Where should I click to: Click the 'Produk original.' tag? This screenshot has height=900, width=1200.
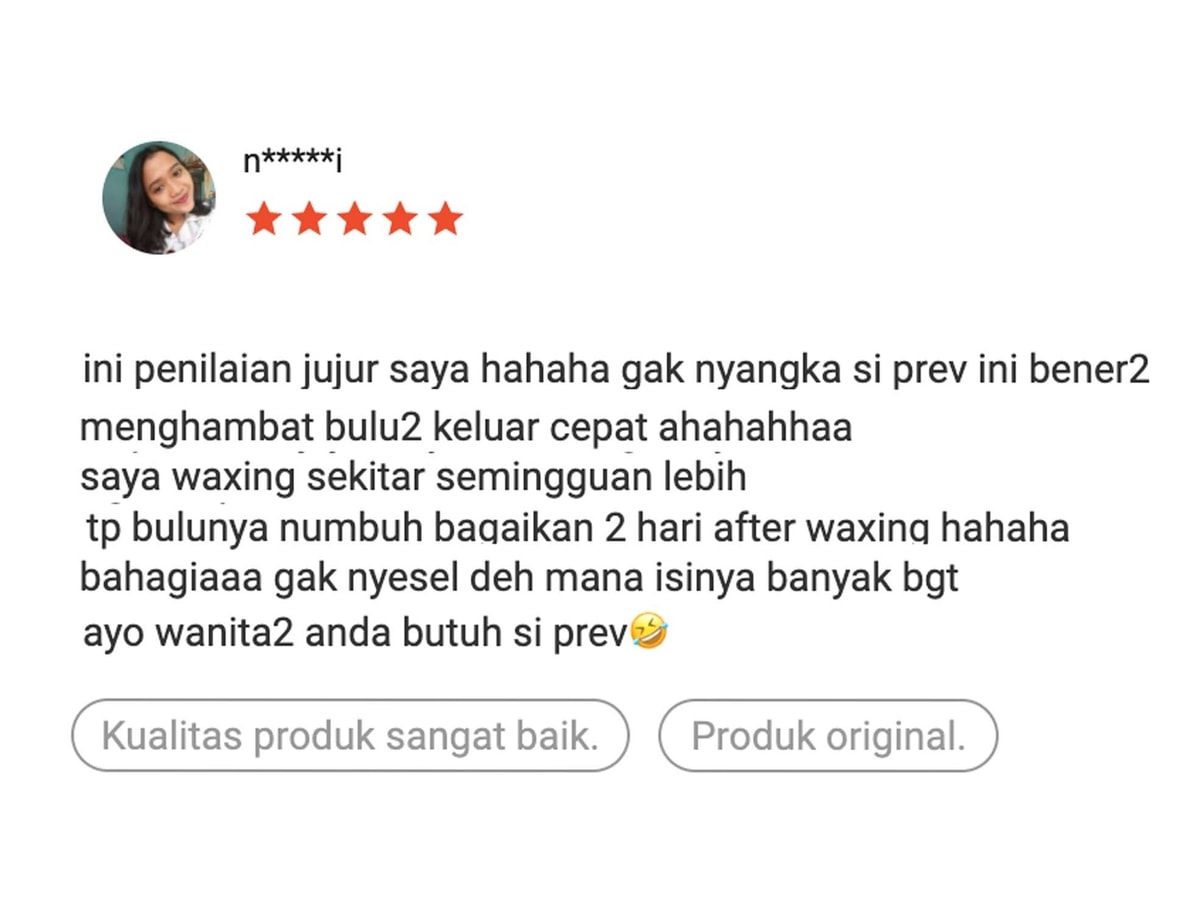[x=828, y=736]
